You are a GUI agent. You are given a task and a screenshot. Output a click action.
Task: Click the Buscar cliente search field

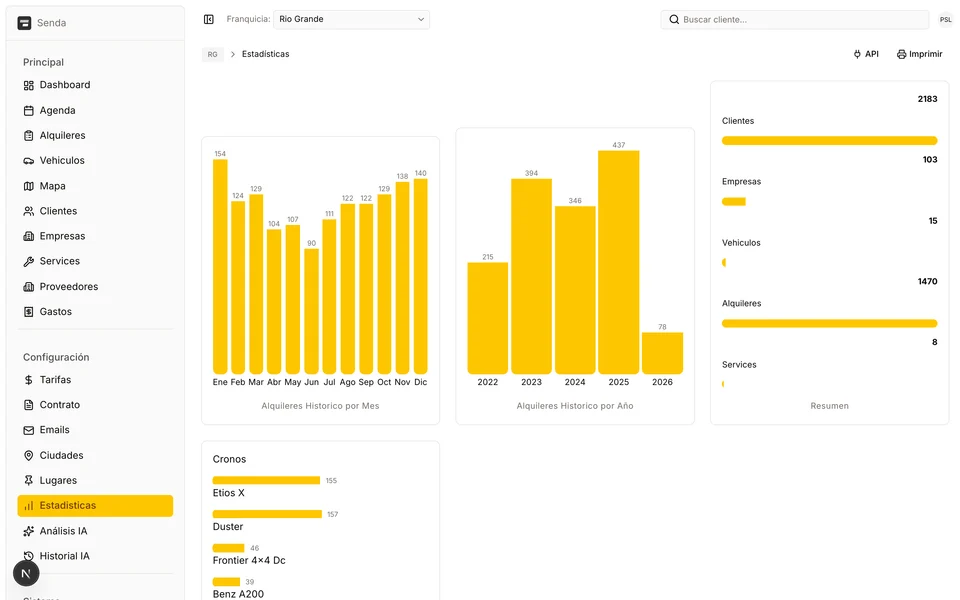[x=795, y=19]
